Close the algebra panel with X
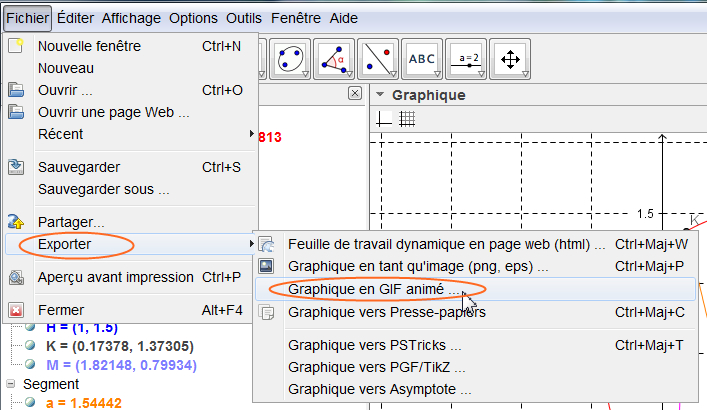The image size is (707, 410). coord(355,93)
